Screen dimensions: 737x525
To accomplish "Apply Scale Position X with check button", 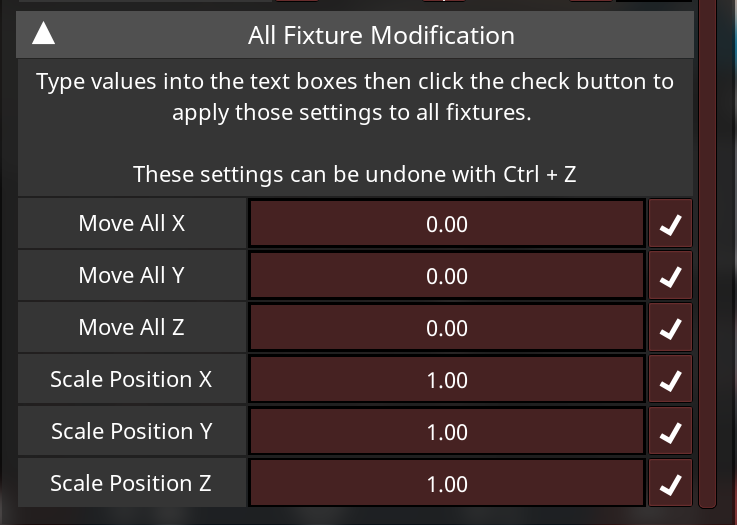I will pos(671,380).
